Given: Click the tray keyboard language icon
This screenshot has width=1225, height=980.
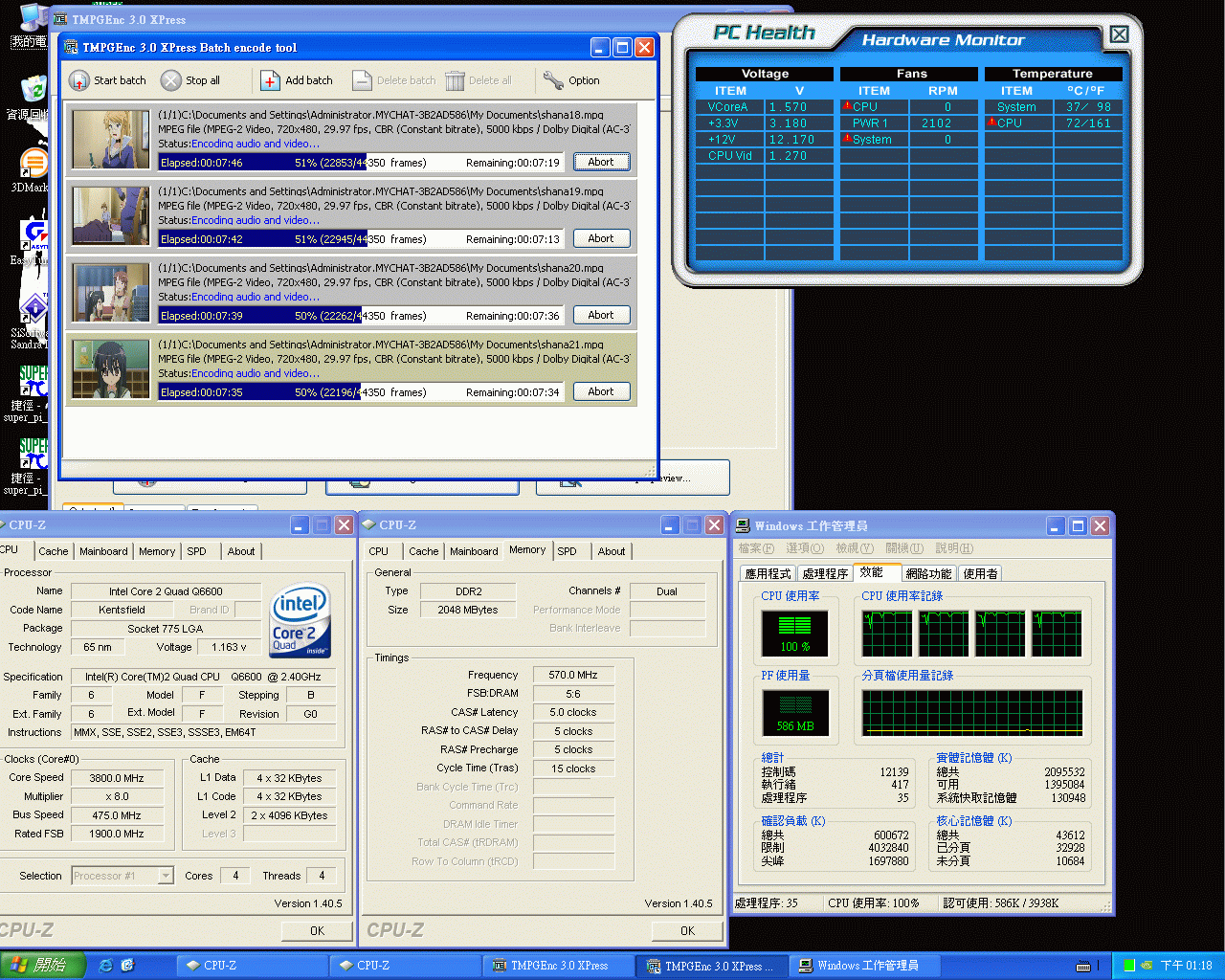Looking at the screenshot, I should coord(1083,966).
